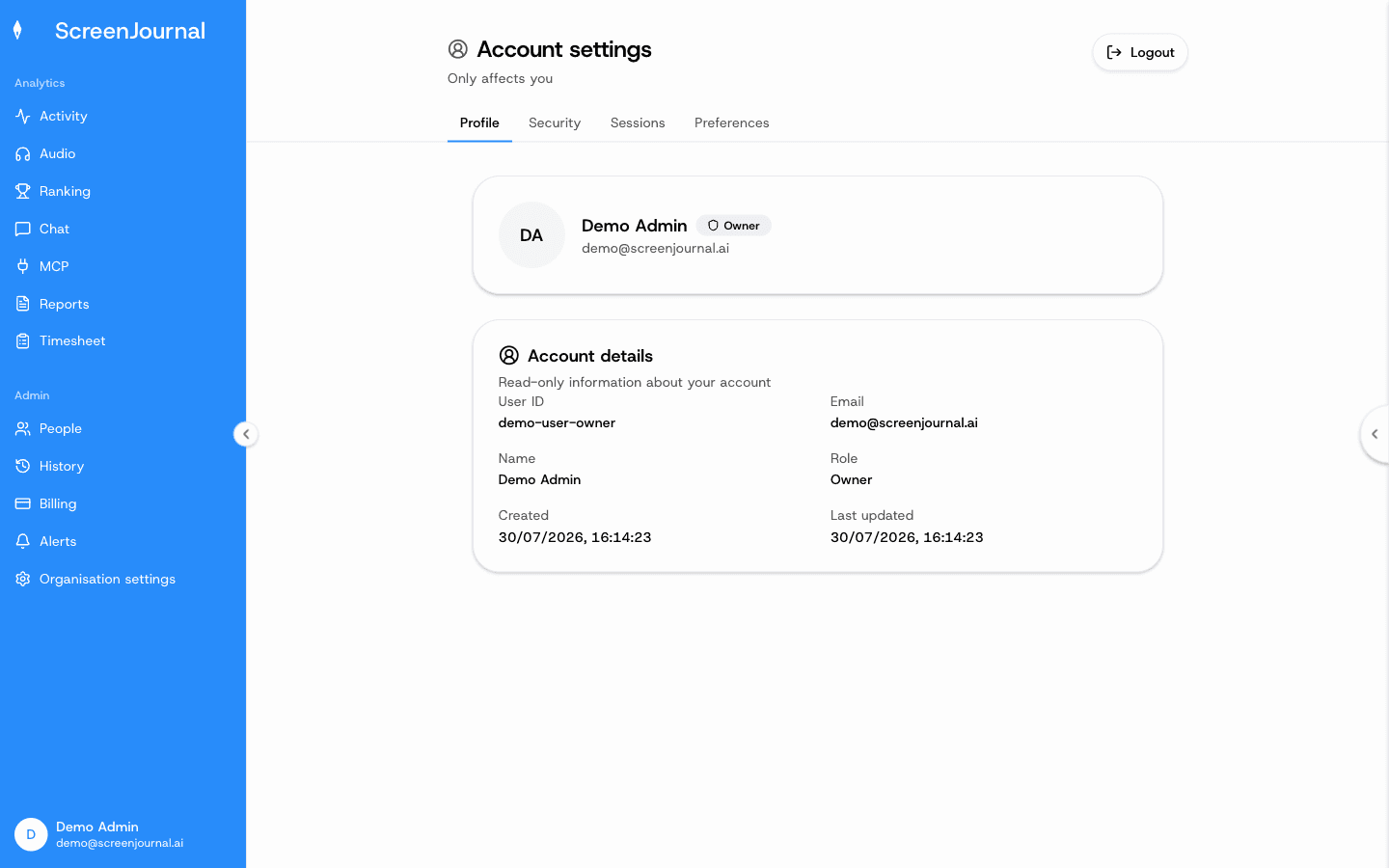The height and width of the screenshot is (868, 1389).
Task: Click the Analytics section label
Action: click(40, 83)
